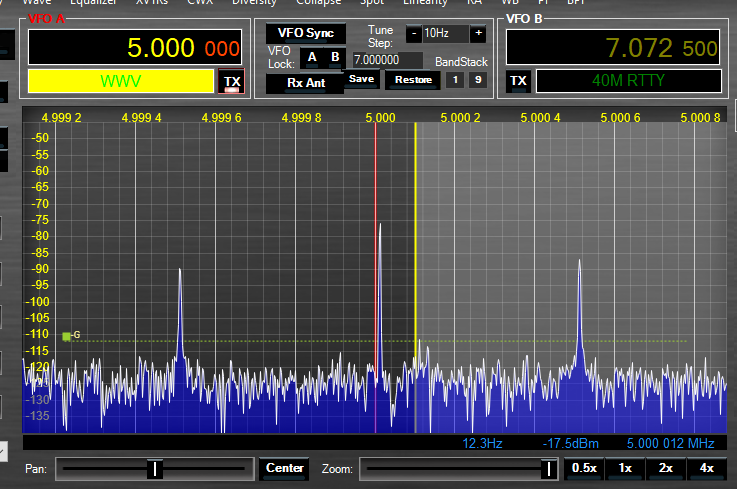This screenshot has width=737, height=489.
Task: Toggle VFO Lock A
Action: pyautogui.click(x=312, y=58)
